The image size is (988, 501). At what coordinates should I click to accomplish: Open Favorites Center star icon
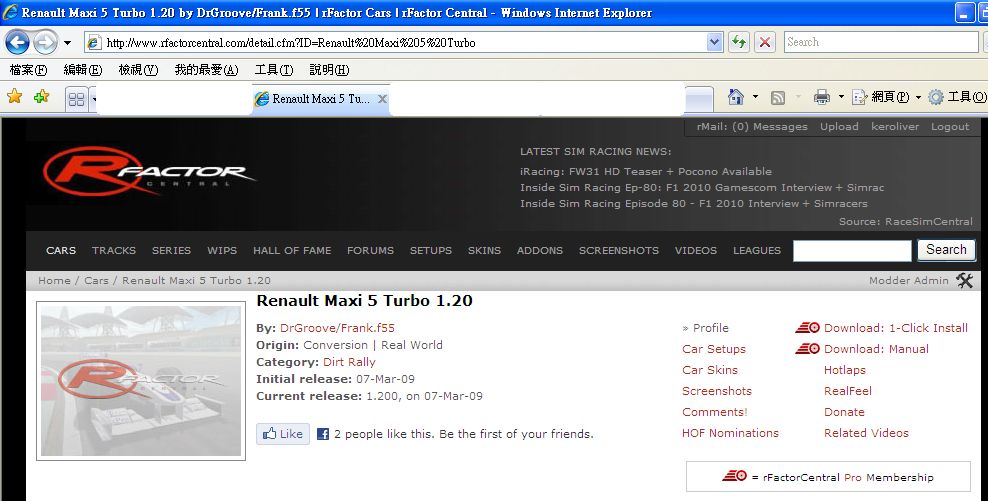pos(15,97)
